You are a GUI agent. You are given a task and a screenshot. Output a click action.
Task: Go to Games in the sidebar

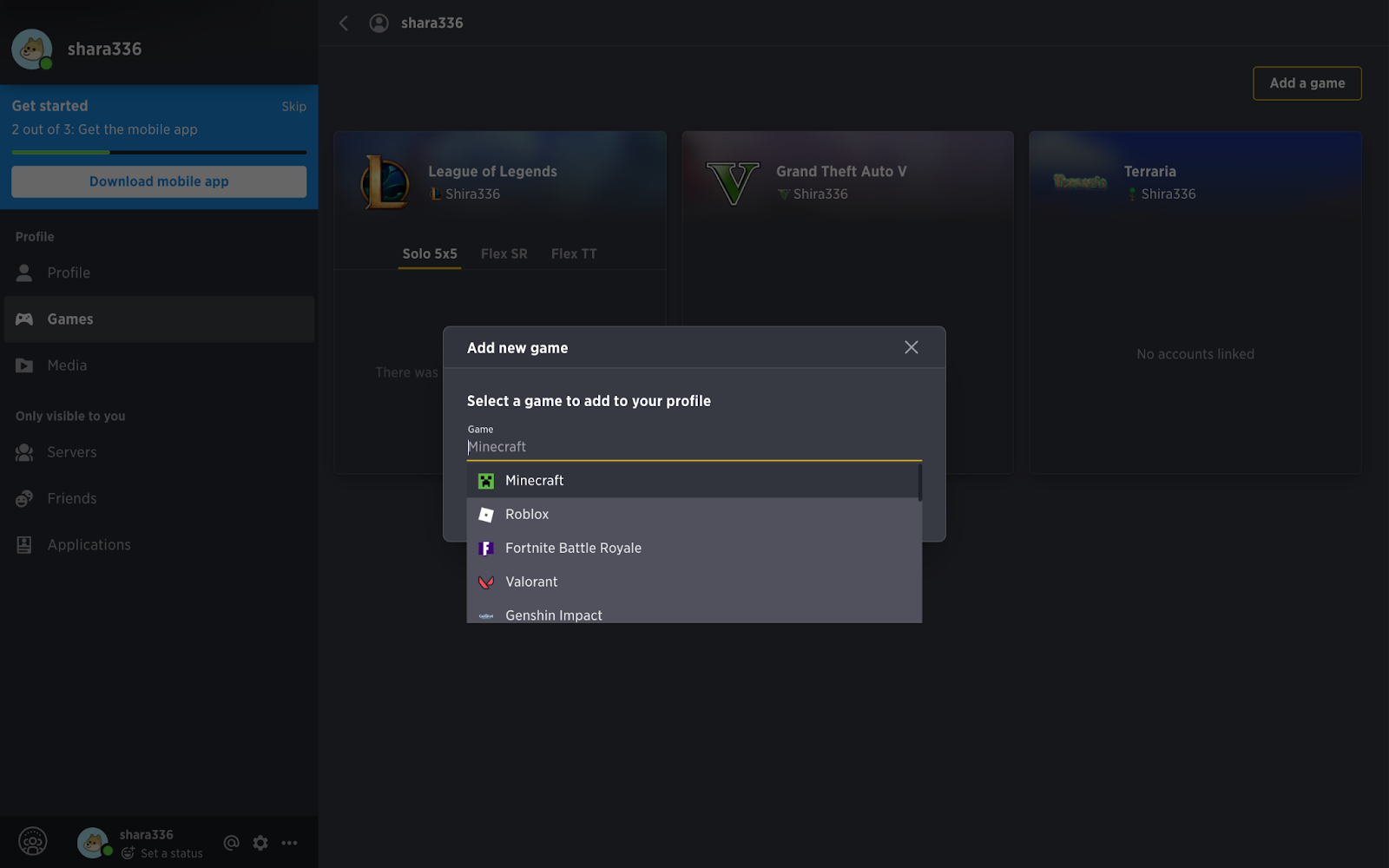(159, 319)
